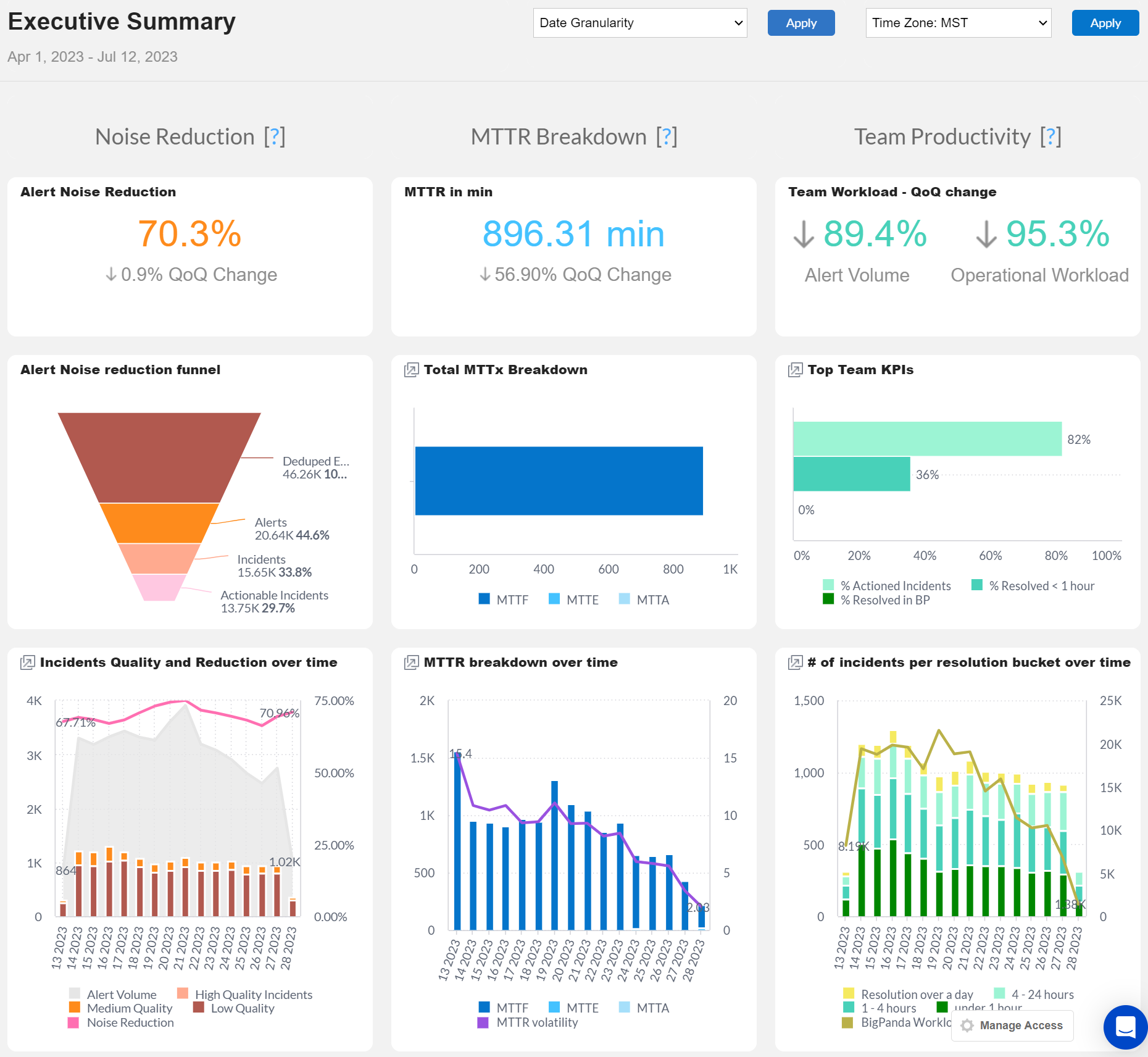The height and width of the screenshot is (1057, 1148).
Task: Click the Manage Access button
Action: [1012, 1026]
